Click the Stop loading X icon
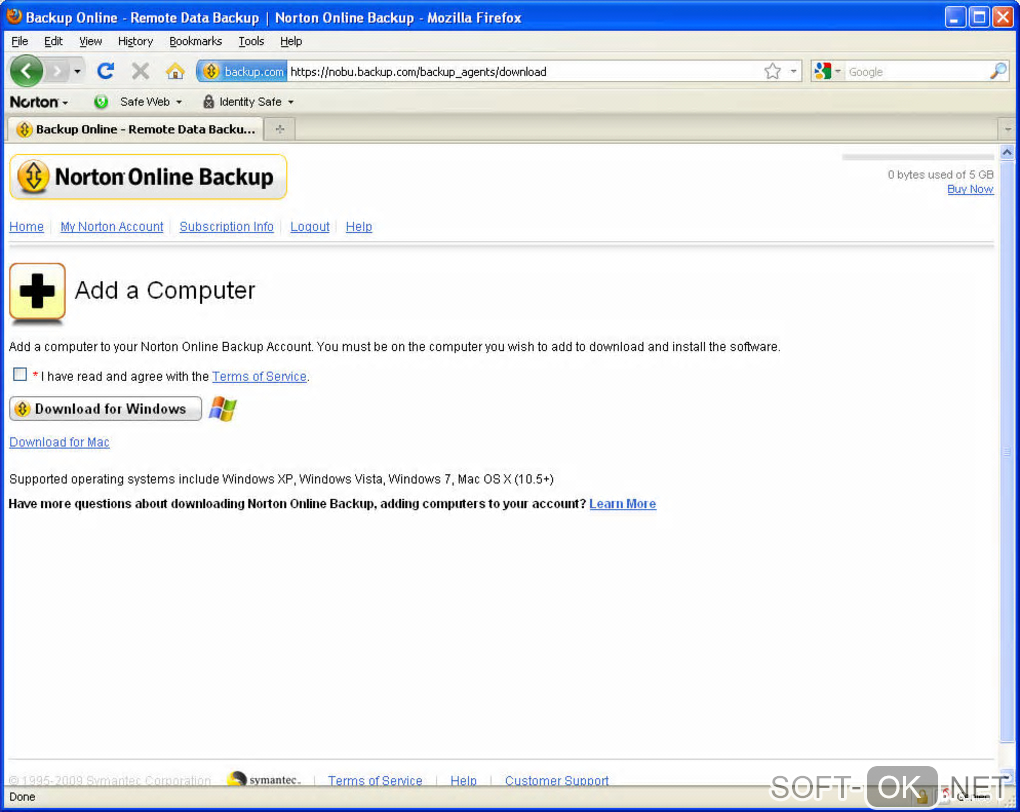This screenshot has height=812, width=1020. [x=141, y=71]
